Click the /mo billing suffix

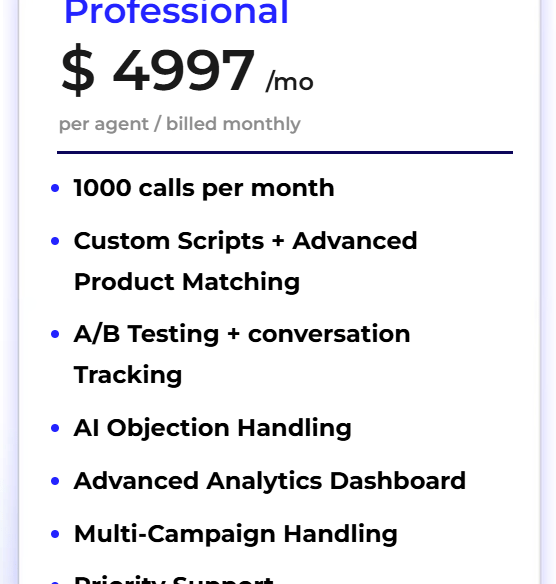(290, 81)
